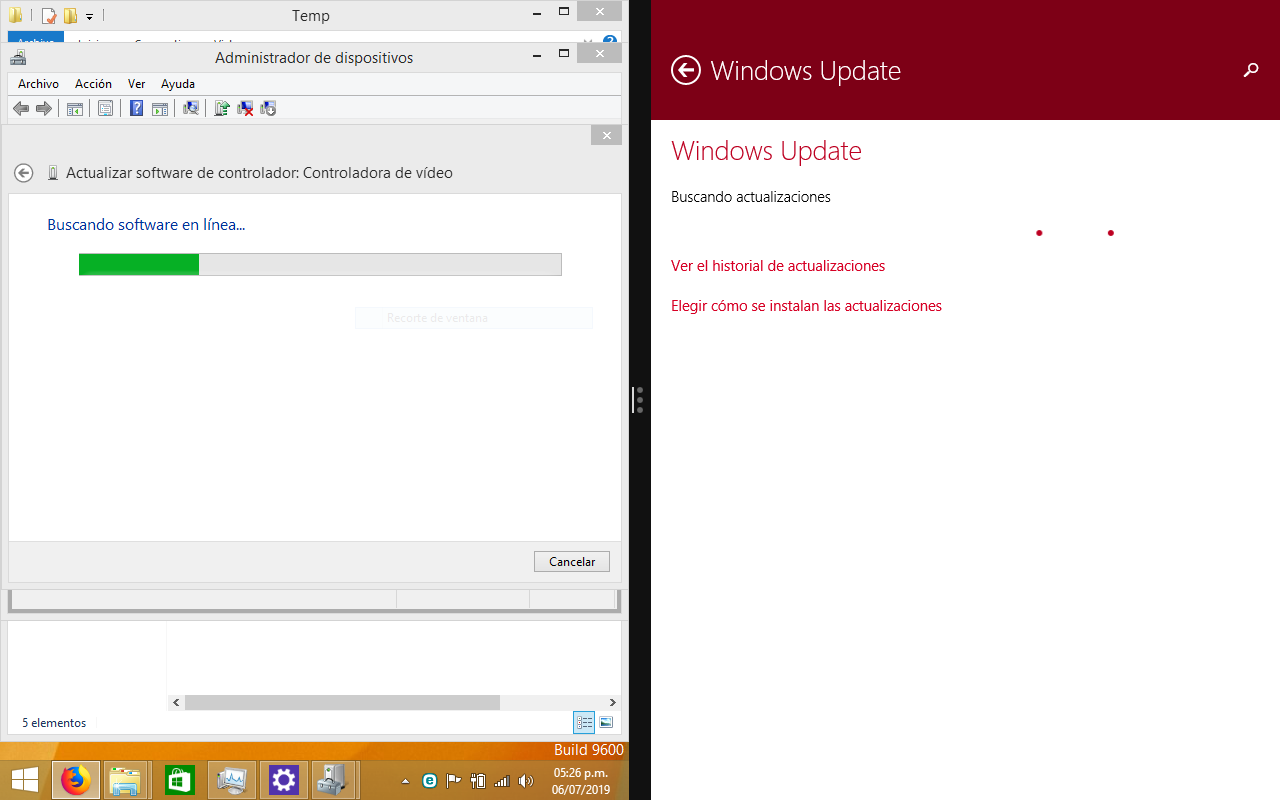
Task: Open Elegir cómo se instalan las actualizaciones
Action: (806, 306)
